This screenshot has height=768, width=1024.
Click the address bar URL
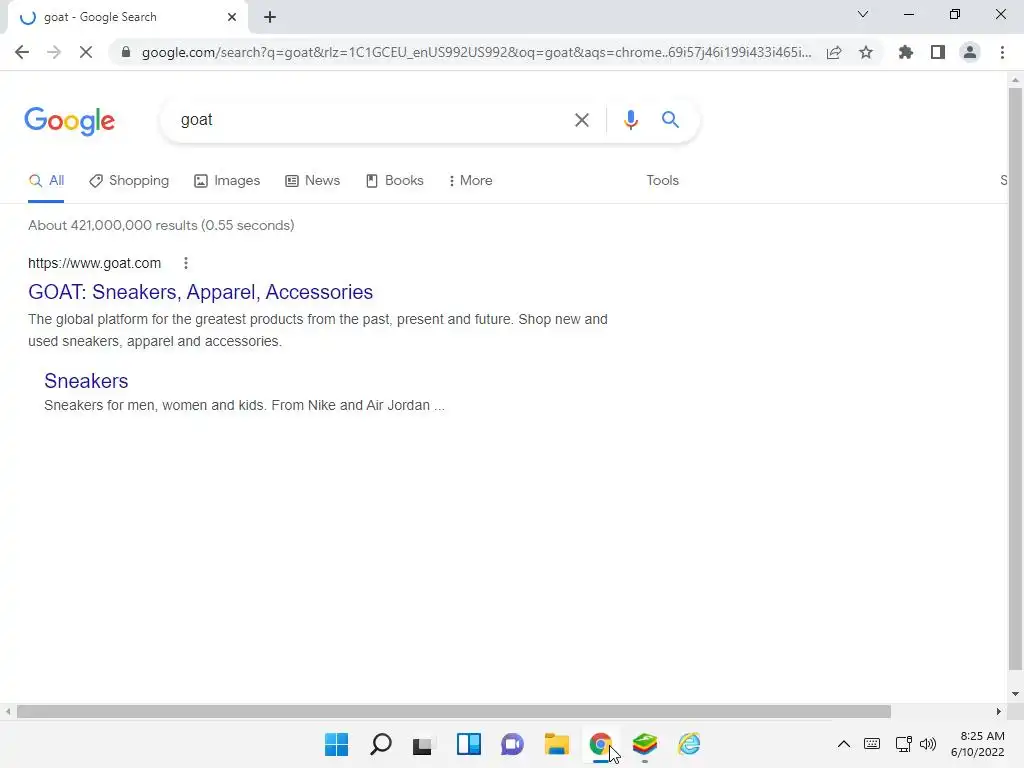[477, 52]
